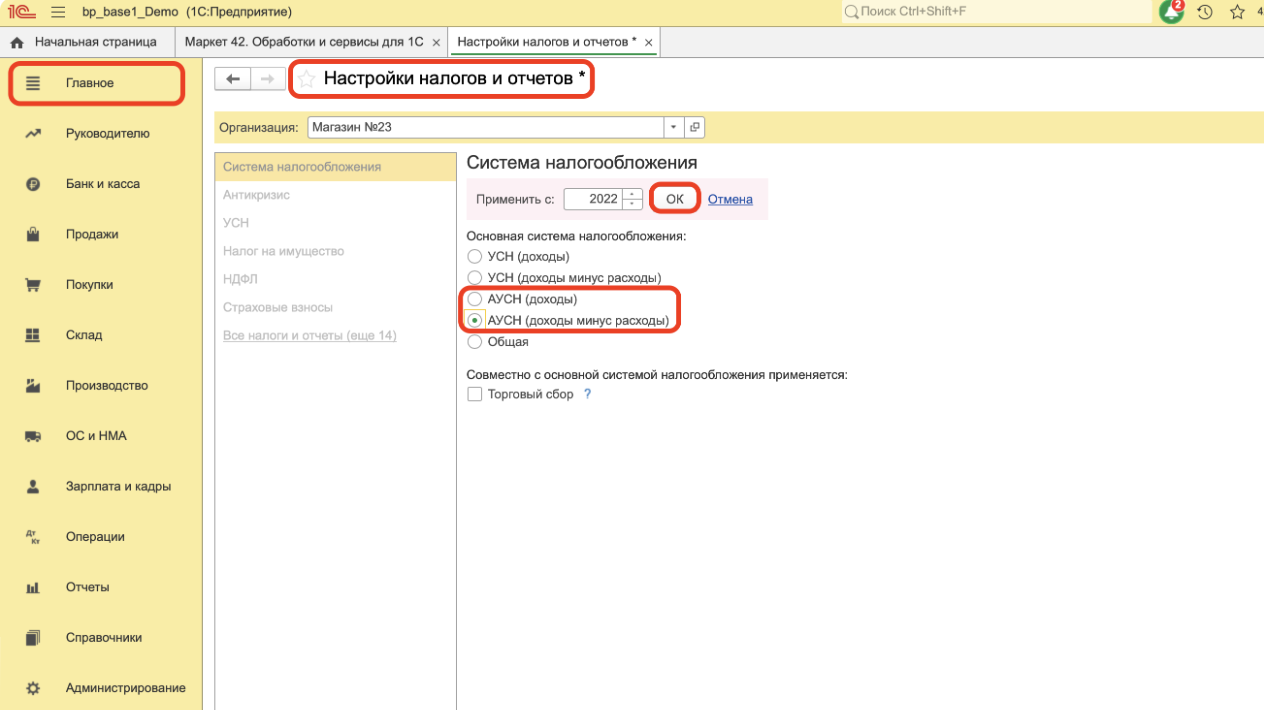The width and height of the screenshot is (1264, 710).
Task: Expand the Организация dropdown list
Action: pyautogui.click(x=674, y=127)
